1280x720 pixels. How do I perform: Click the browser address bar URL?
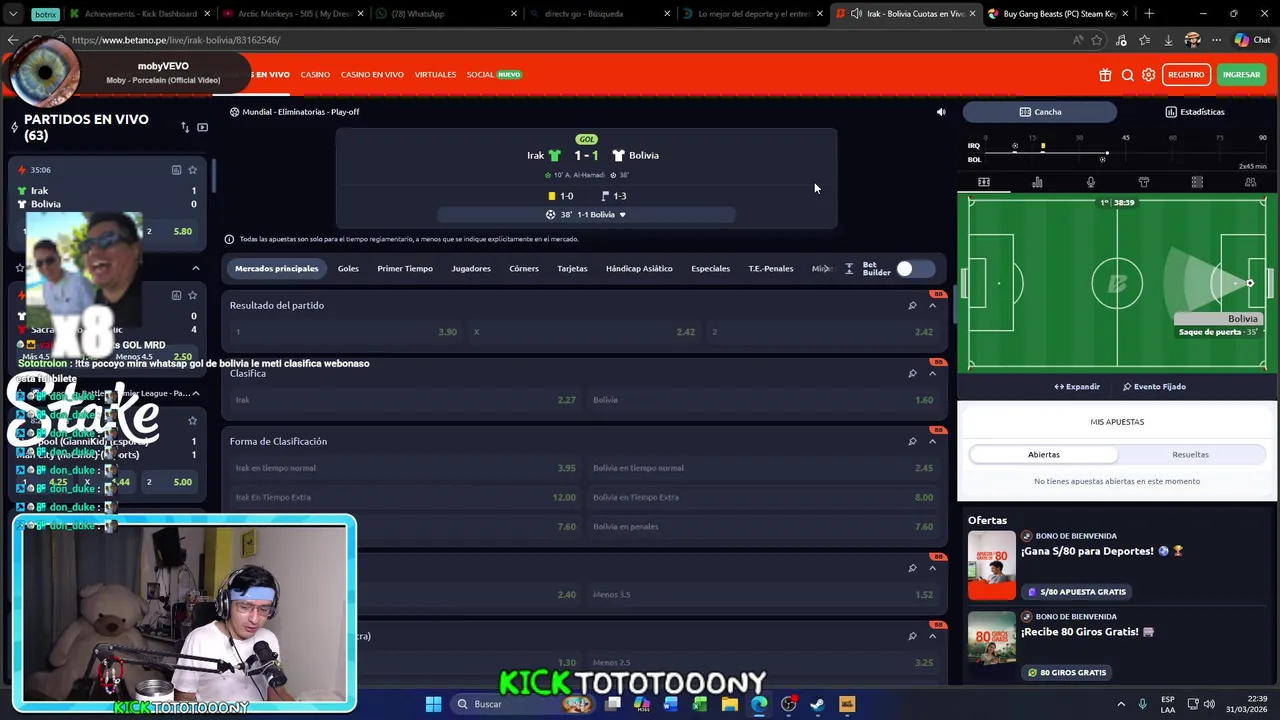tap(176, 40)
